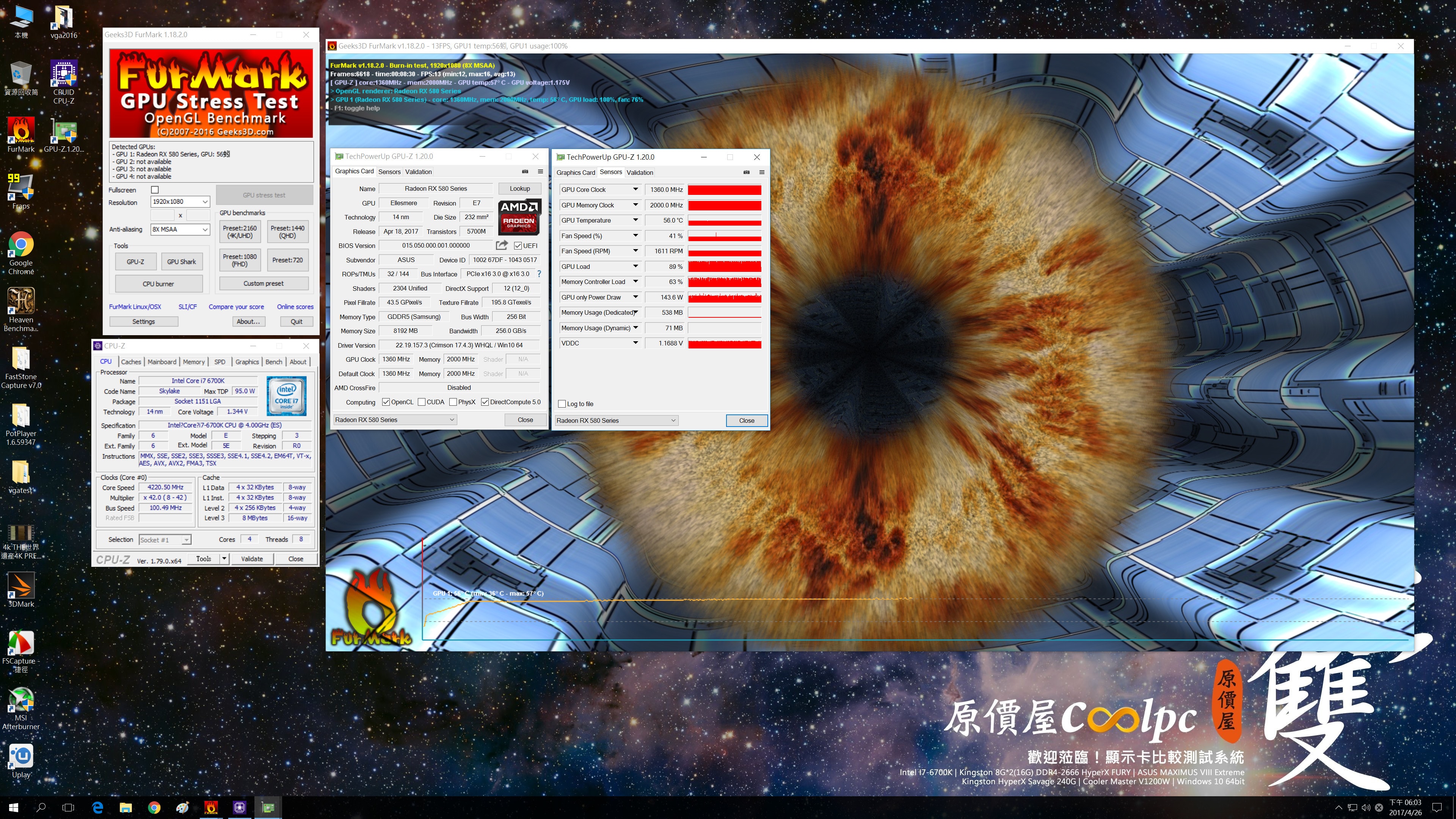Open the Anti-aliasing 8X MSAA dropdown
The width and height of the screenshot is (1456, 819).
coord(180,229)
